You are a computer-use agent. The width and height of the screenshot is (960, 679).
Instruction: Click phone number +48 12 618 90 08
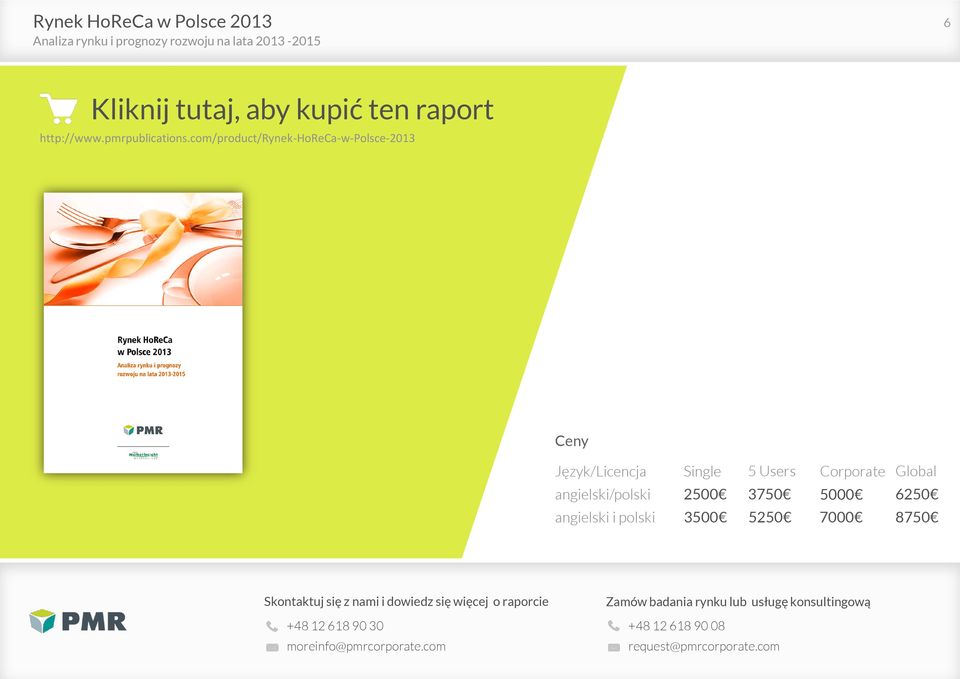tap(676, 626)
